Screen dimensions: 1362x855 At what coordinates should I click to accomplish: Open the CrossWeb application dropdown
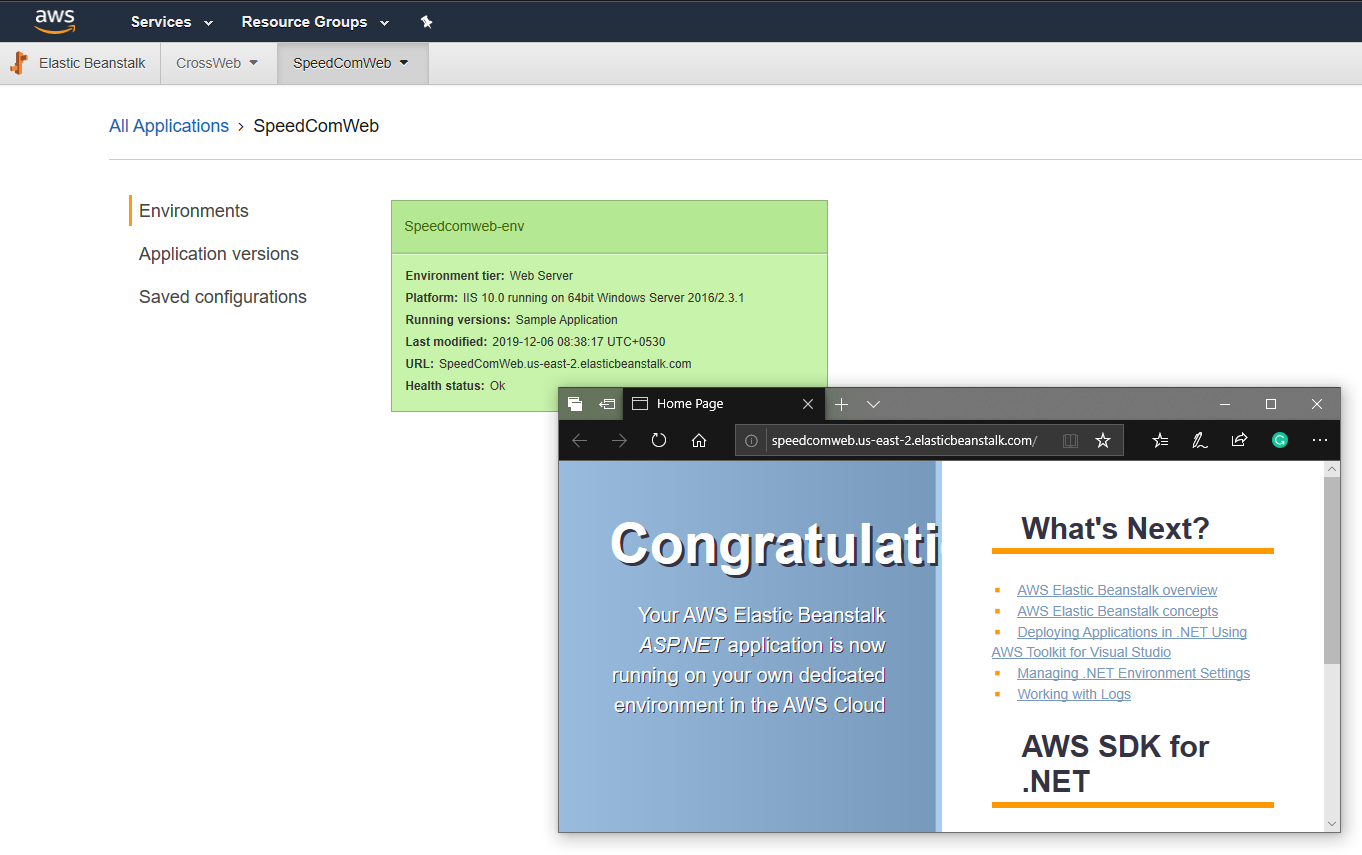pyautogui.click(x=217, y=63)
